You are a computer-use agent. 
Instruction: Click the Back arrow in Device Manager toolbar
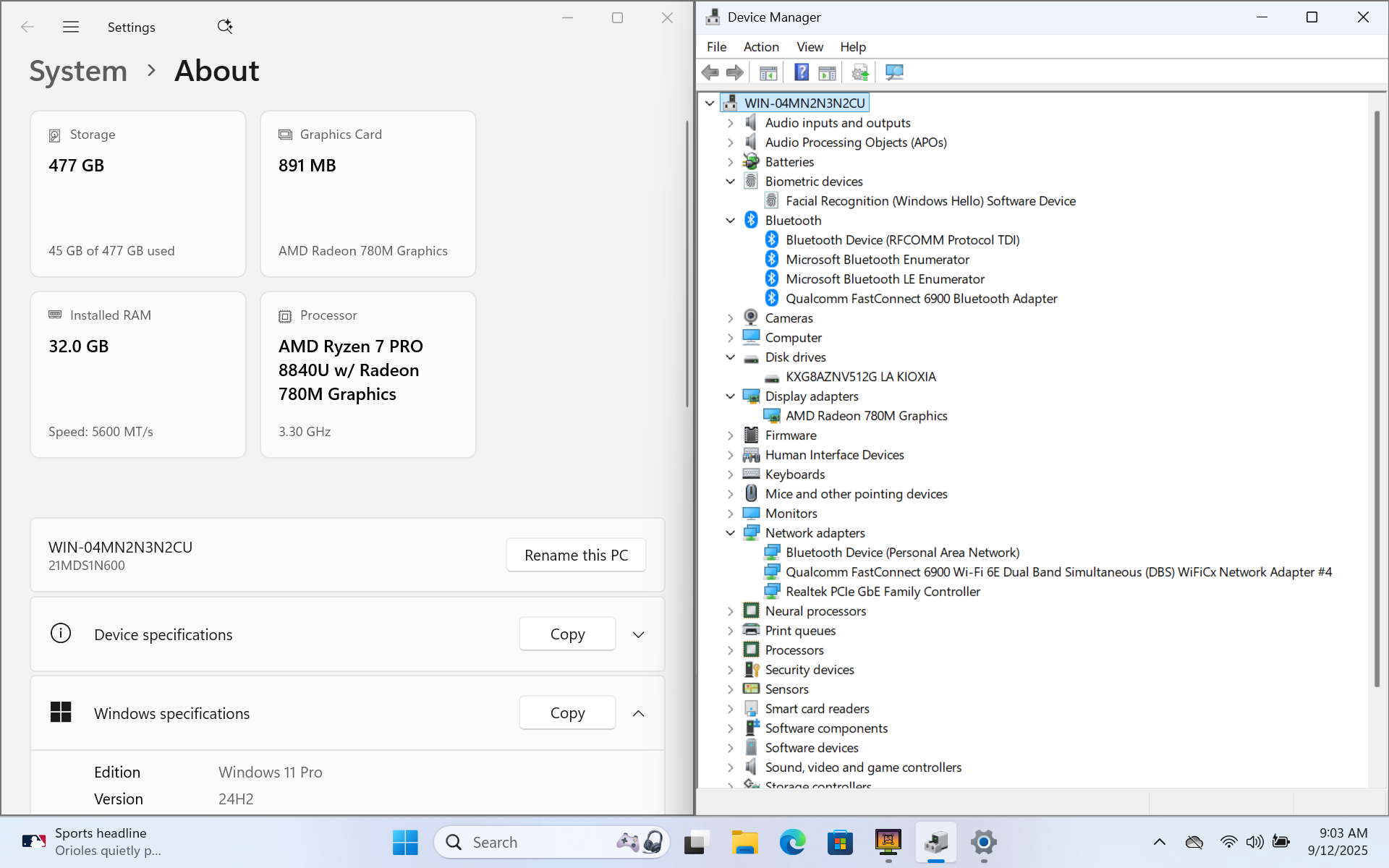point(710,72)
